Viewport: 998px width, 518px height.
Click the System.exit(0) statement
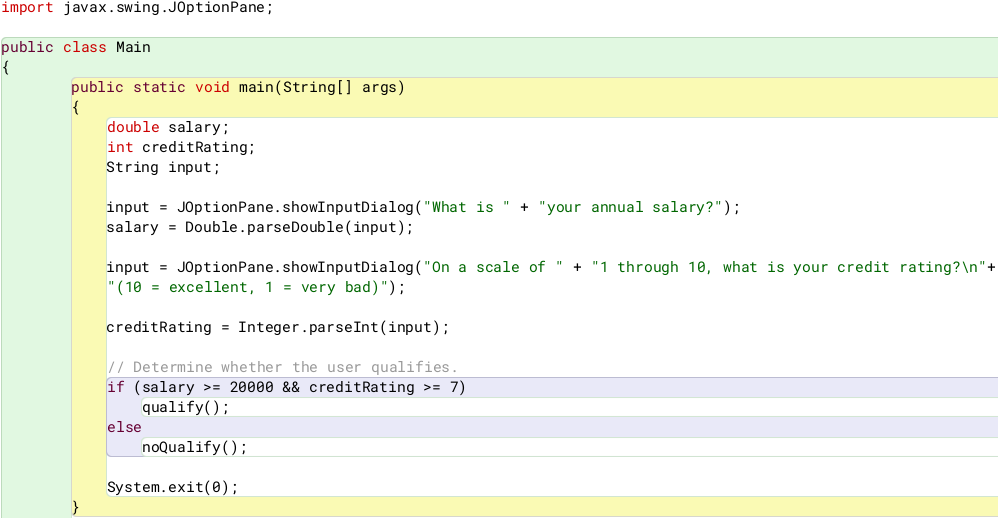(x=172, y=487)
